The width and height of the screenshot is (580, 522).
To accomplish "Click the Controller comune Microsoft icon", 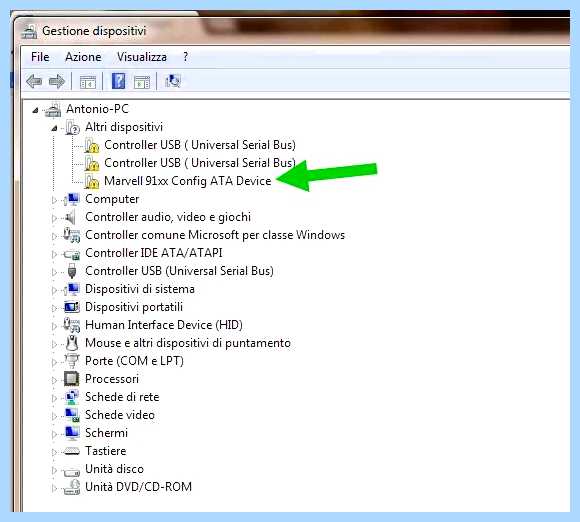I will [72, 235].
